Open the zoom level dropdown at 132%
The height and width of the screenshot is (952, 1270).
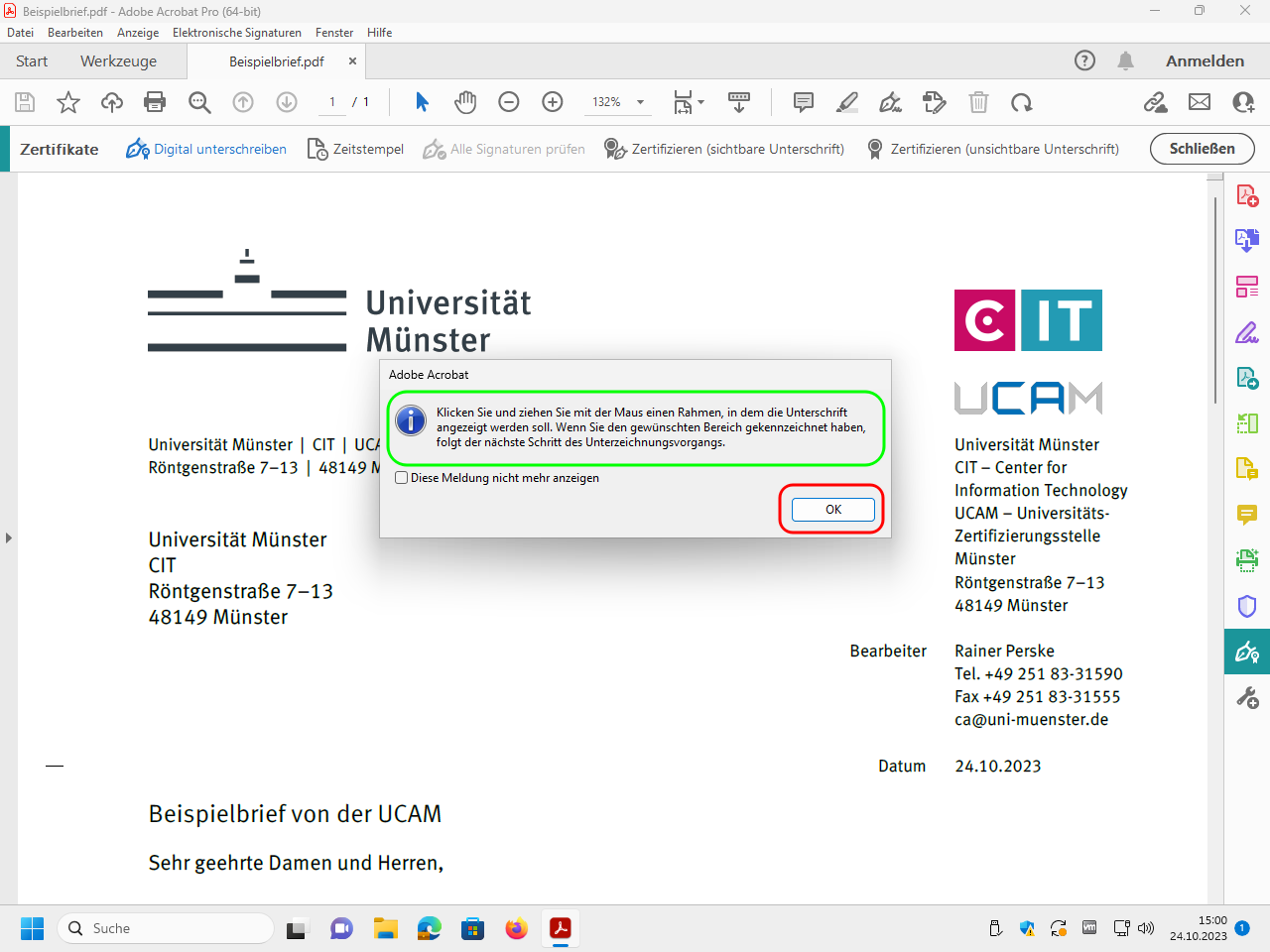point(640,102)
